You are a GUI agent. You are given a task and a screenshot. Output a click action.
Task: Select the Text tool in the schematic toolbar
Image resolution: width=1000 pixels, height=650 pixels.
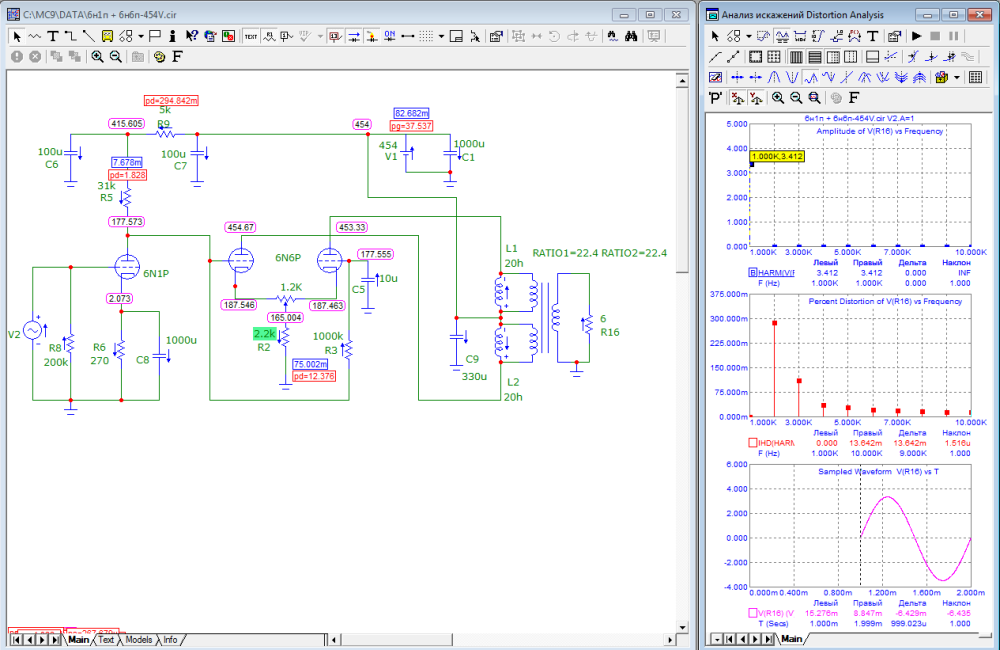53,35
